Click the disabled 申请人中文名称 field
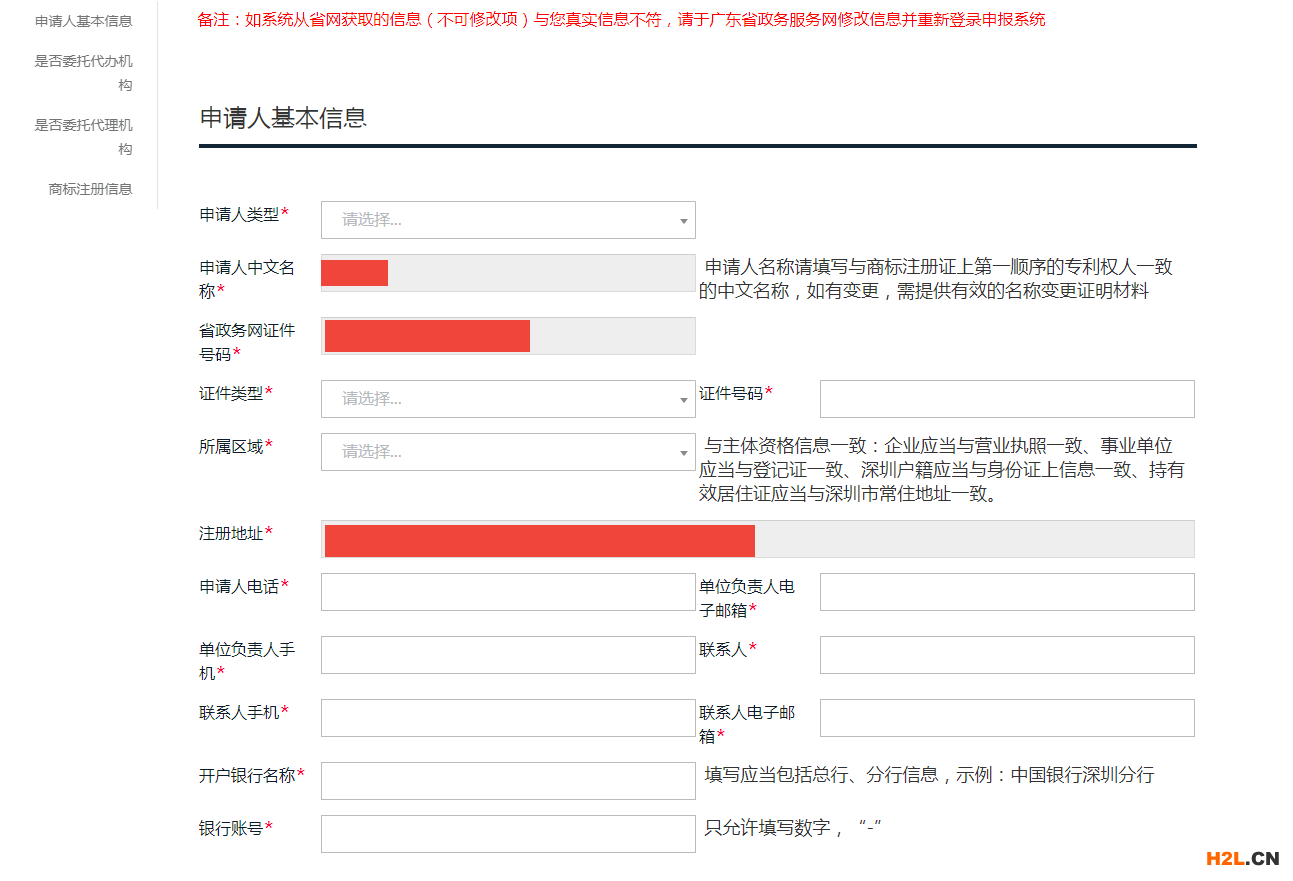The width and height of the screenshot is (1293, 881). [508, 273]
